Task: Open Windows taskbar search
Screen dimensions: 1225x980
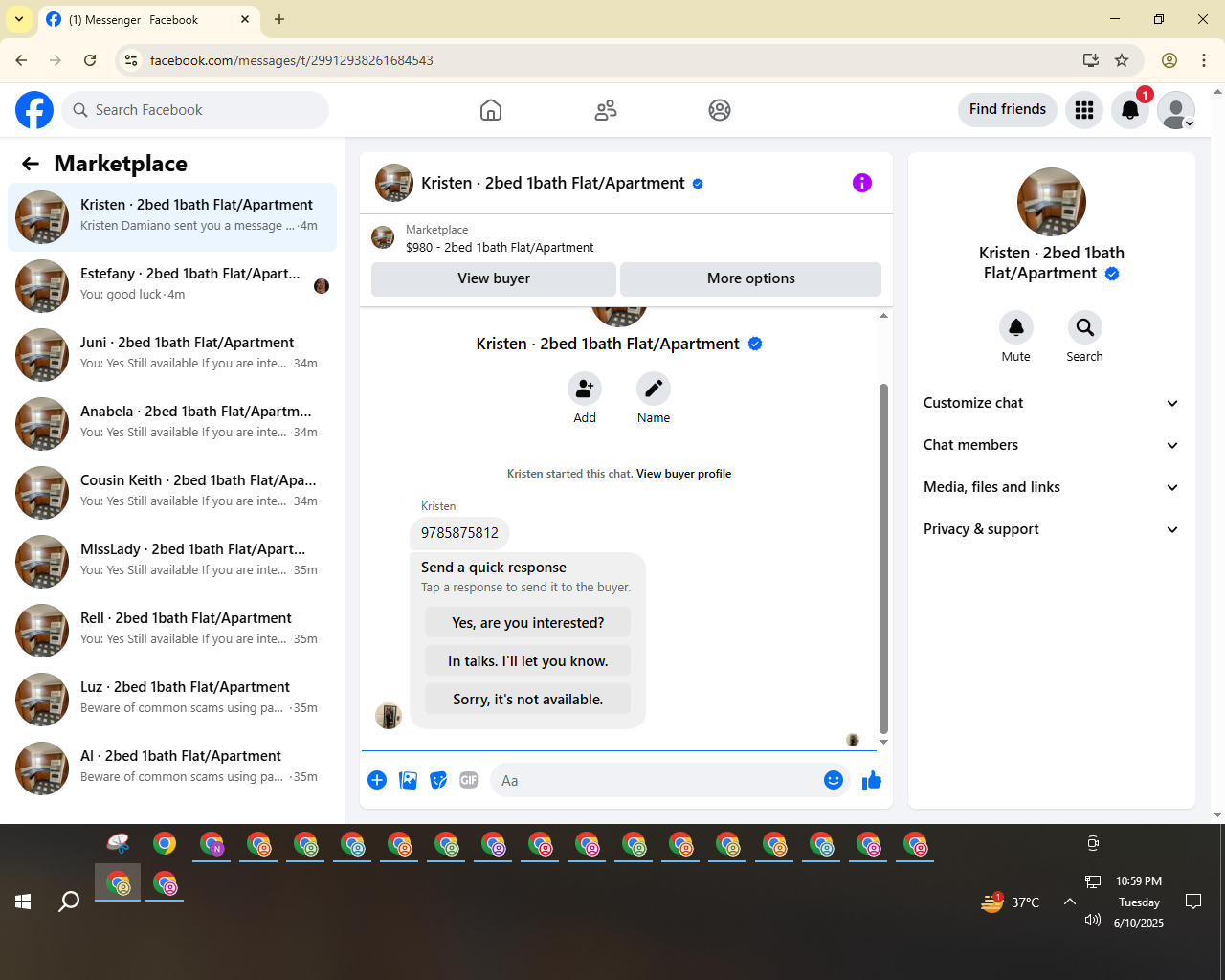Action: (69, 902)
